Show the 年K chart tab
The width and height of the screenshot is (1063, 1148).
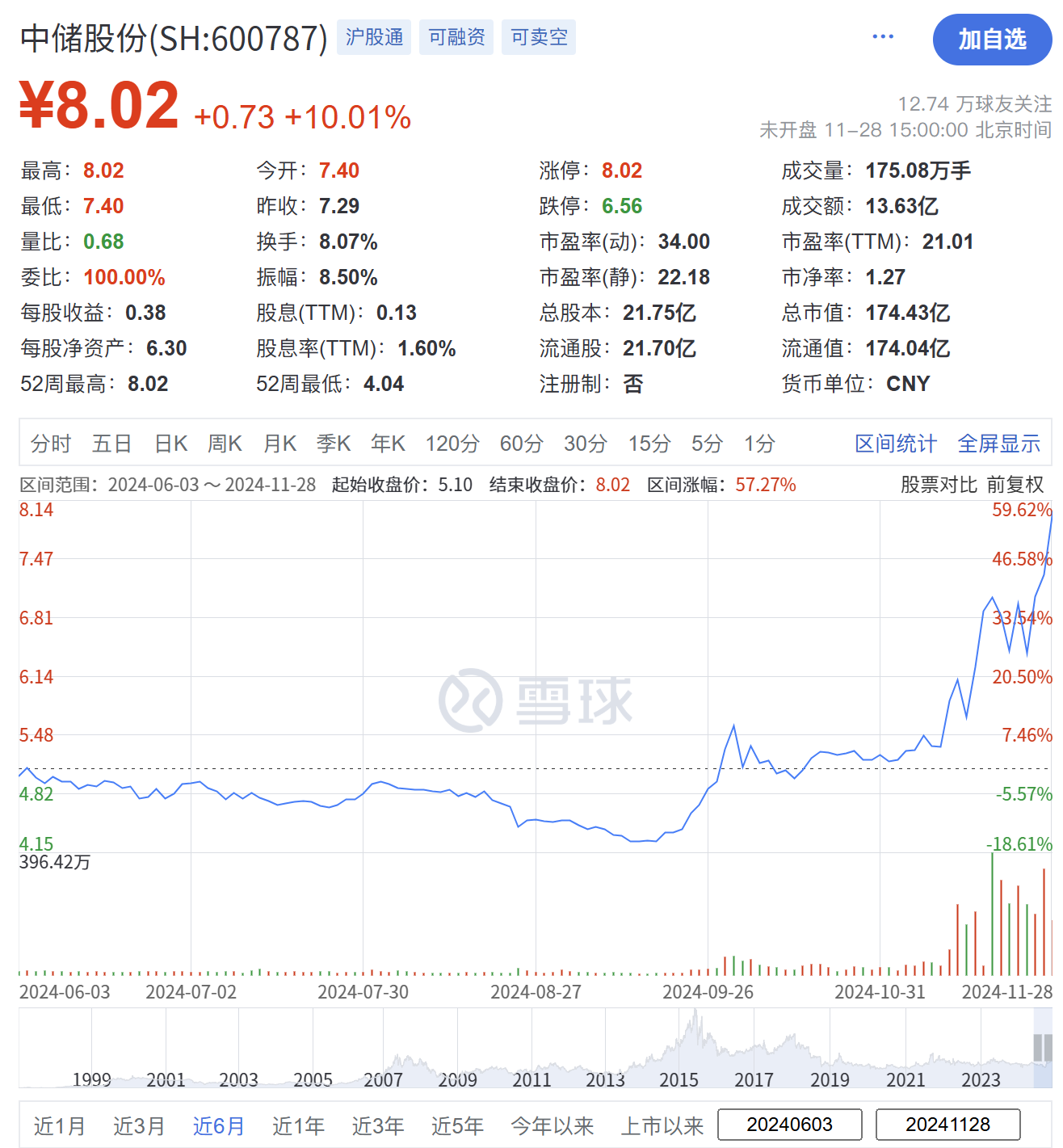click(388, 444)
